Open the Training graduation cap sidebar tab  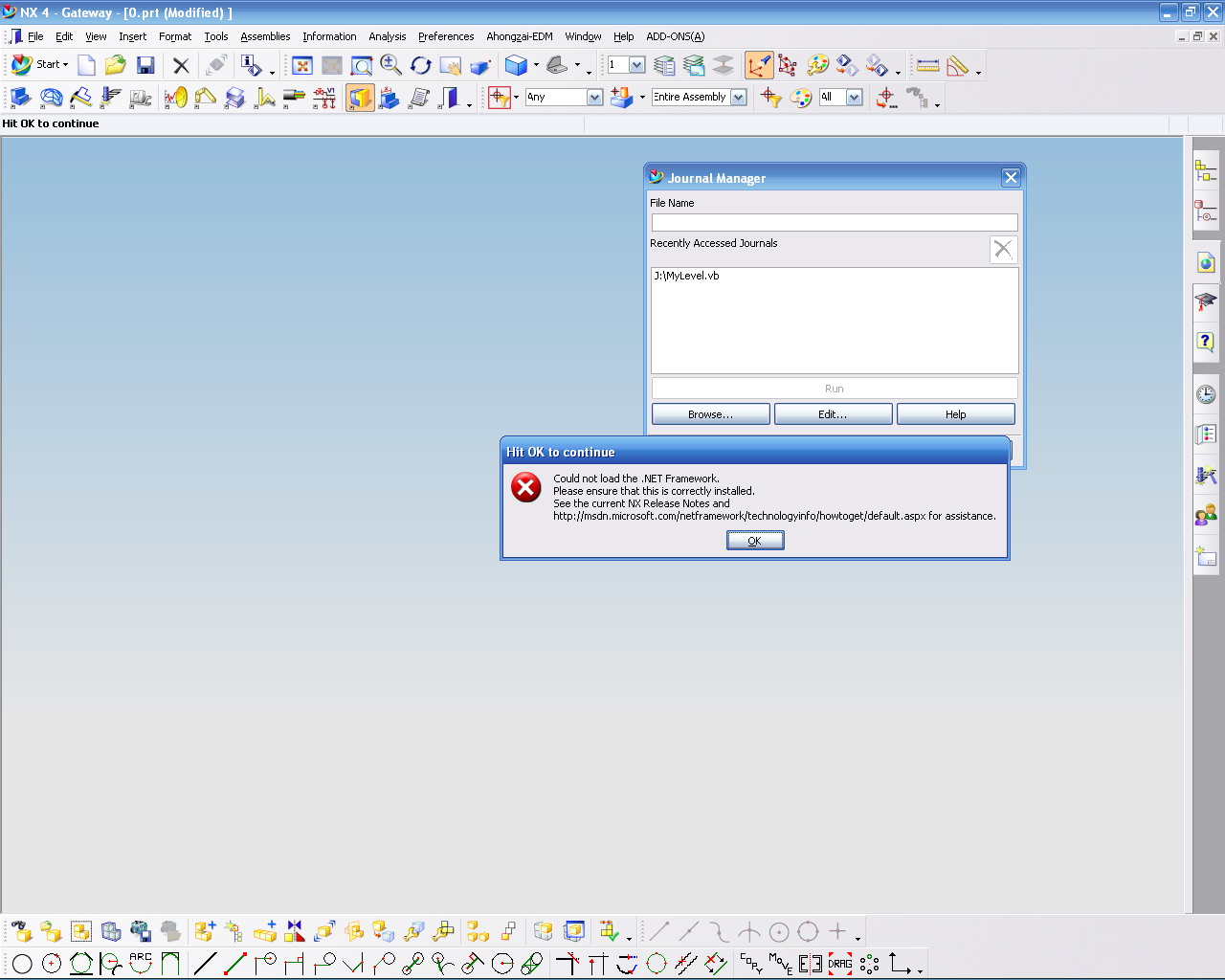1206,301
